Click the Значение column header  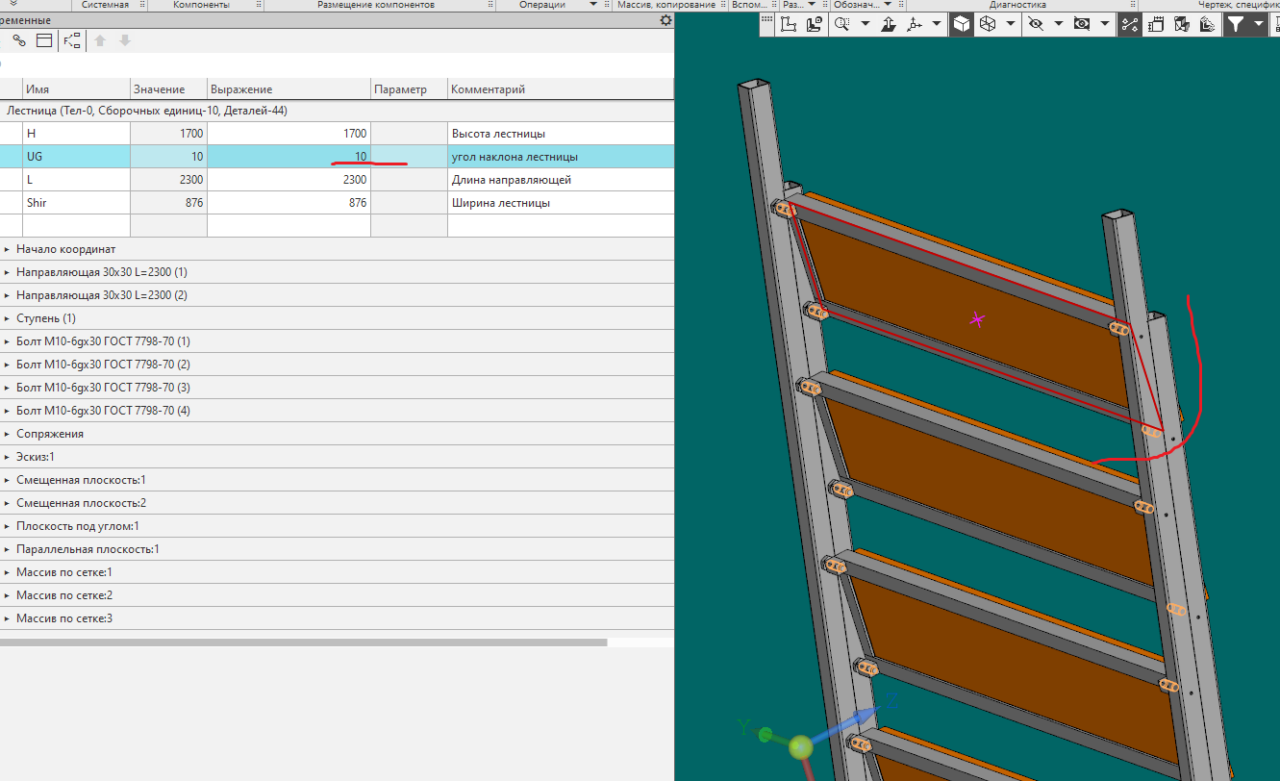pos(169,90)
